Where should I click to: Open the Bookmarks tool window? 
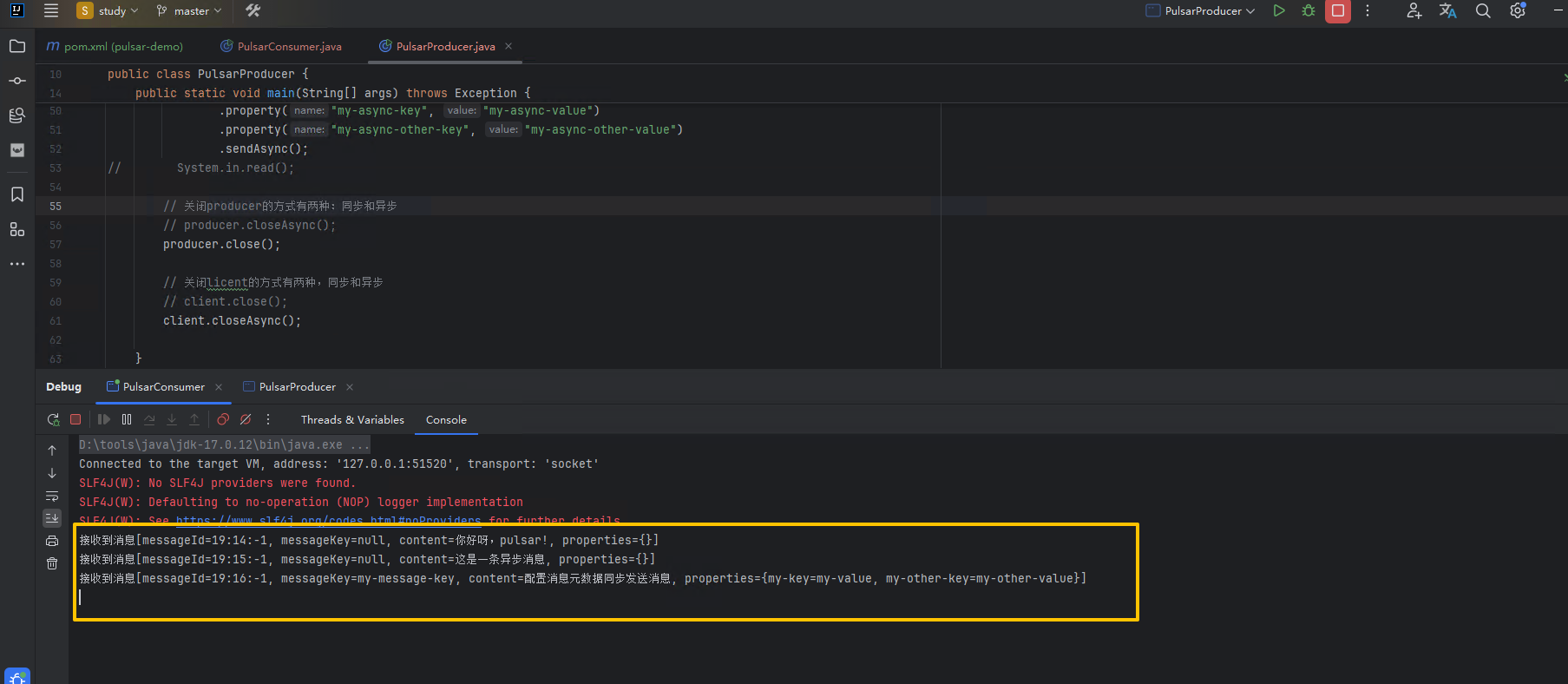click(16, 194)
